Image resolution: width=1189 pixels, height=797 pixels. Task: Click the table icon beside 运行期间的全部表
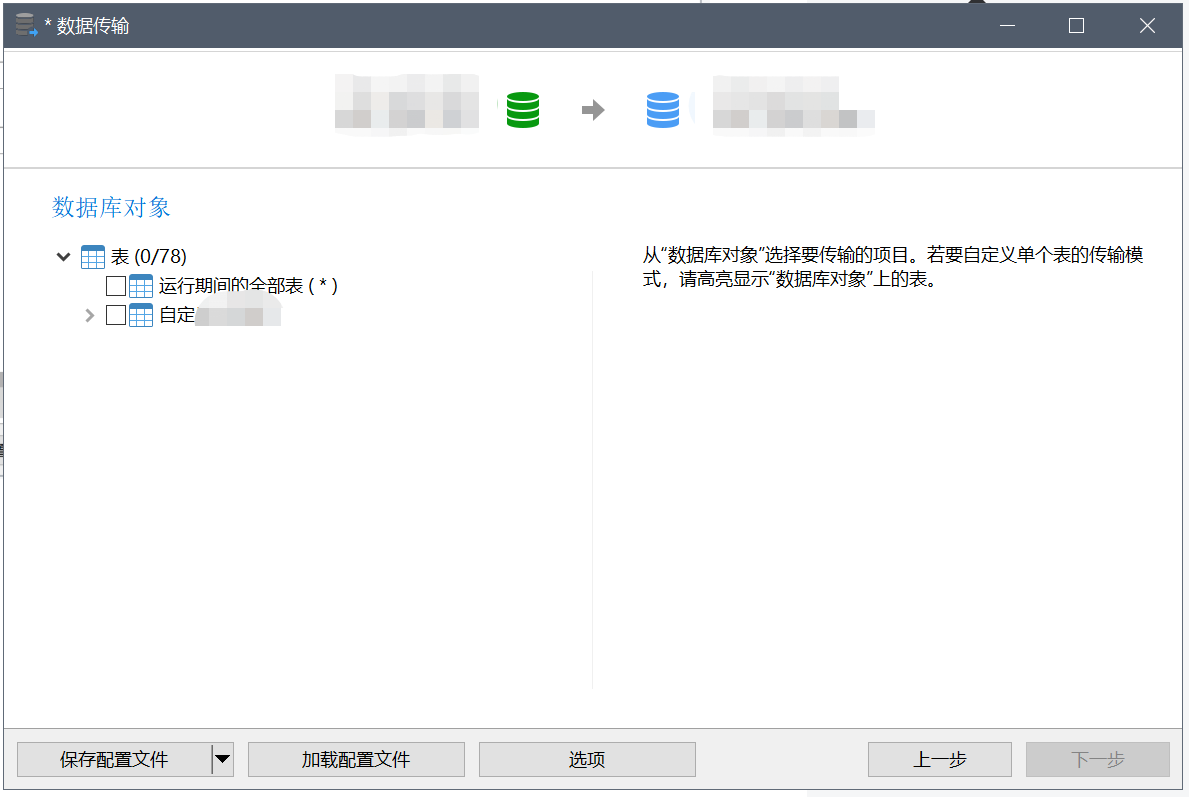[140, 285]
